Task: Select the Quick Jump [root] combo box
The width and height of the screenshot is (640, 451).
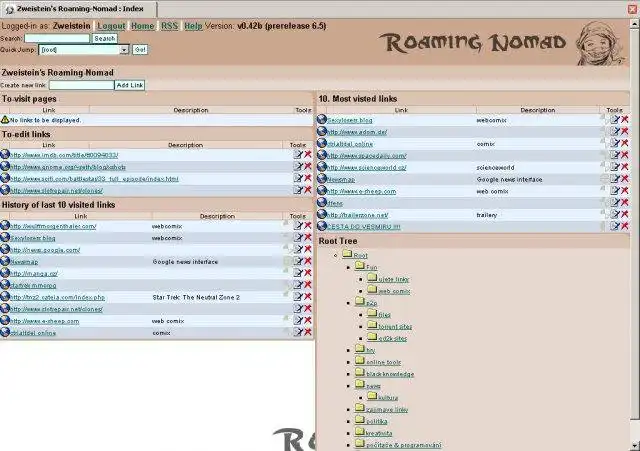Action: tap(84, 49)
